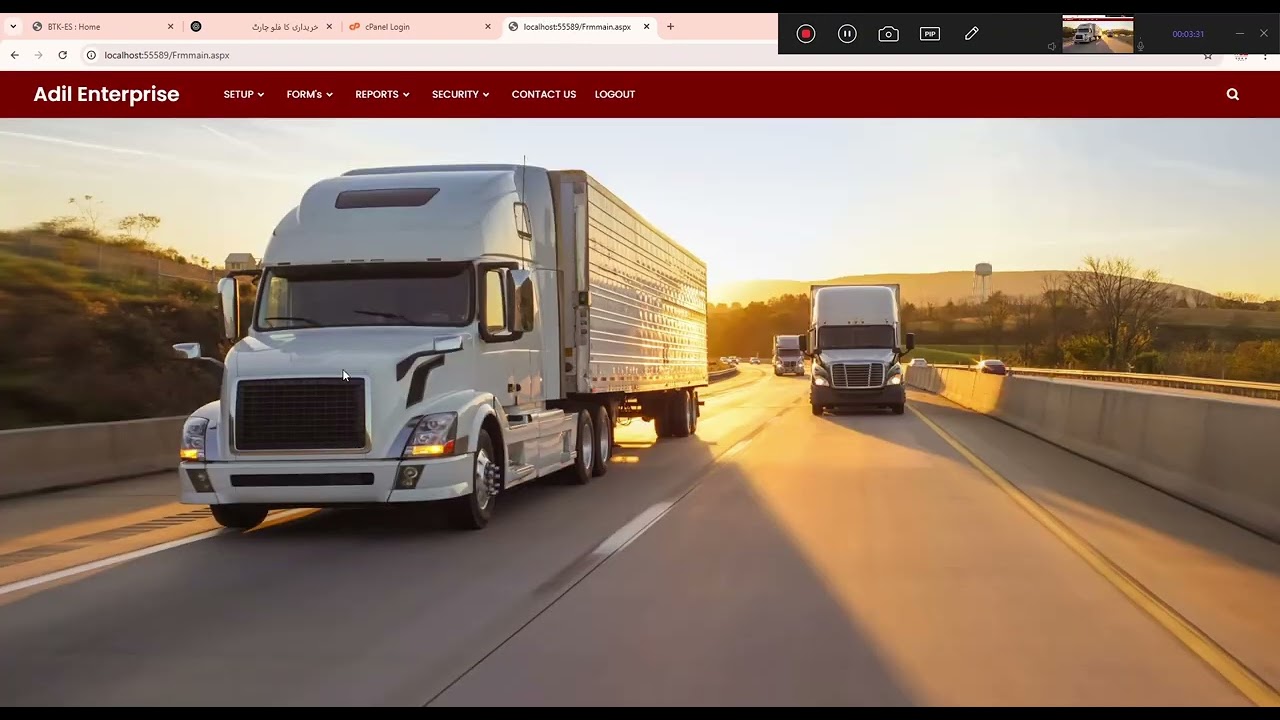
Task: Close the localhost Frmmain.aspx tab
Action: (646, 27)
